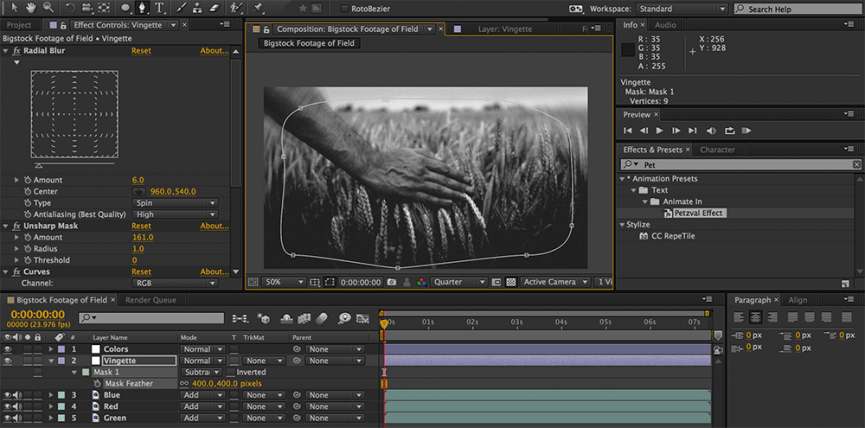Reset the Unsharp Mask effect
Screen dimensions: 865x428
tap(141, 226)
